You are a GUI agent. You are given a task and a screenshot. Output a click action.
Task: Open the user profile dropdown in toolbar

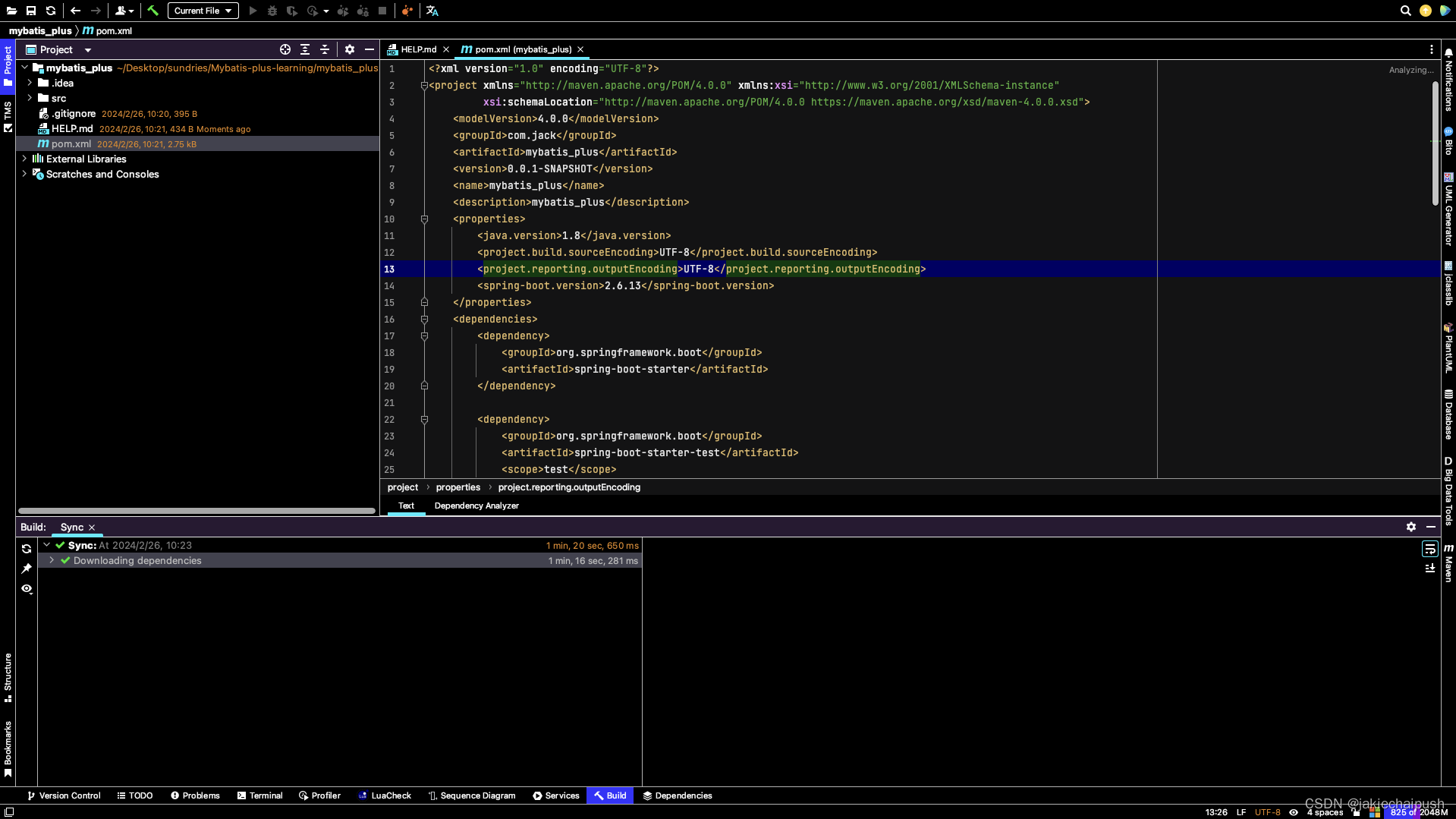(x=124, y=11)
